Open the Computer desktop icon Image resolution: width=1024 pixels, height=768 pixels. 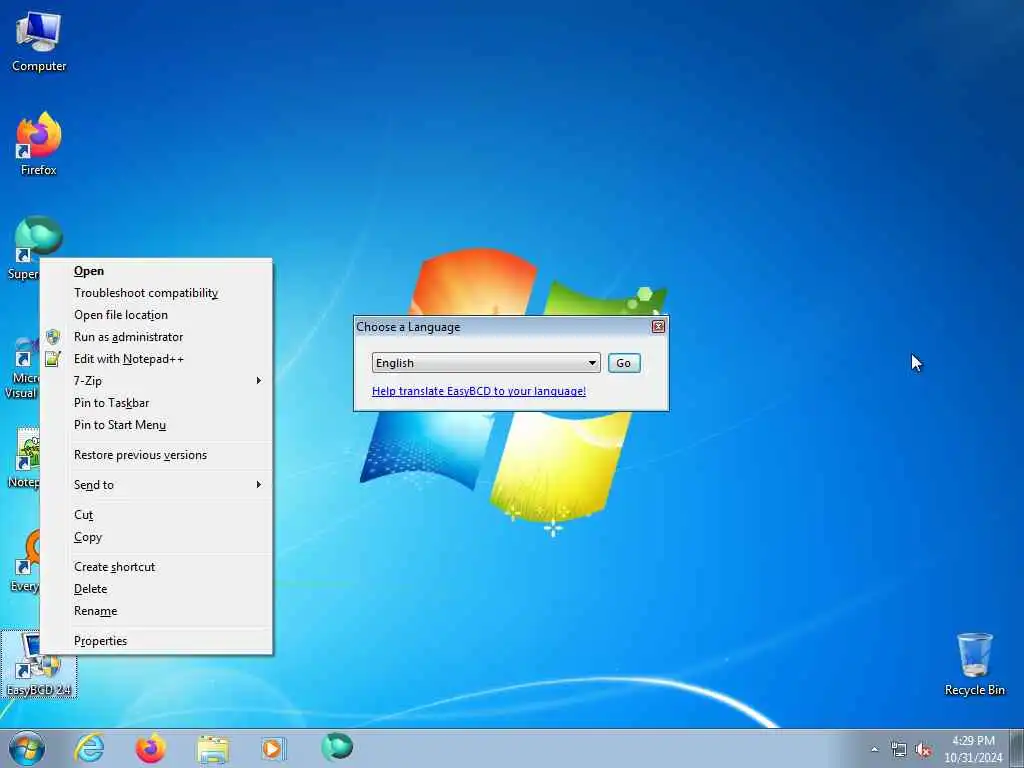(x=39, y=41)
